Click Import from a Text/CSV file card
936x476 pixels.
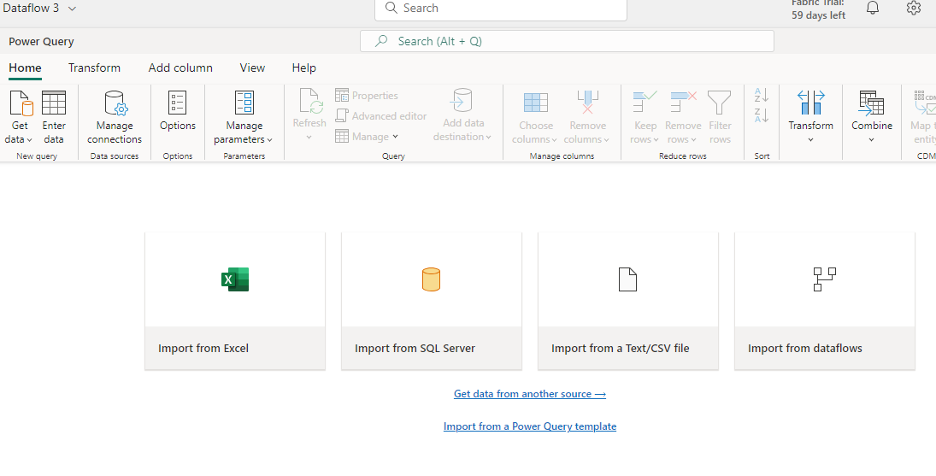point(628,301)
